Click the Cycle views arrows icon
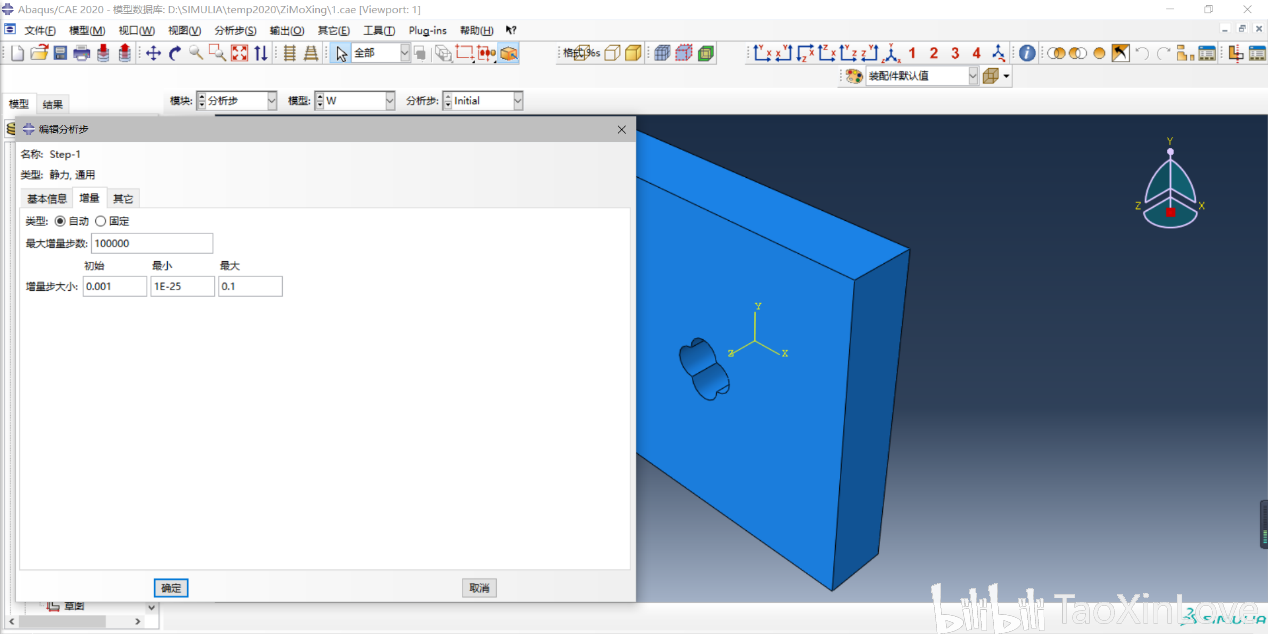 click(261, 53)
